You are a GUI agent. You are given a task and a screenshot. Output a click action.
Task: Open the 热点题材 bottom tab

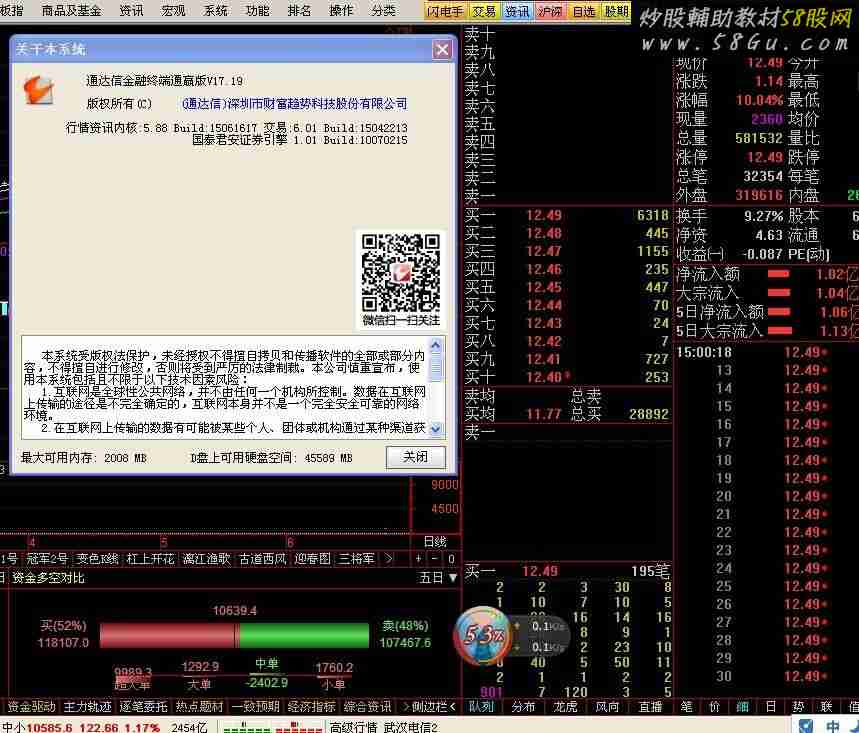pyautogui.click(x=199, y=707)
